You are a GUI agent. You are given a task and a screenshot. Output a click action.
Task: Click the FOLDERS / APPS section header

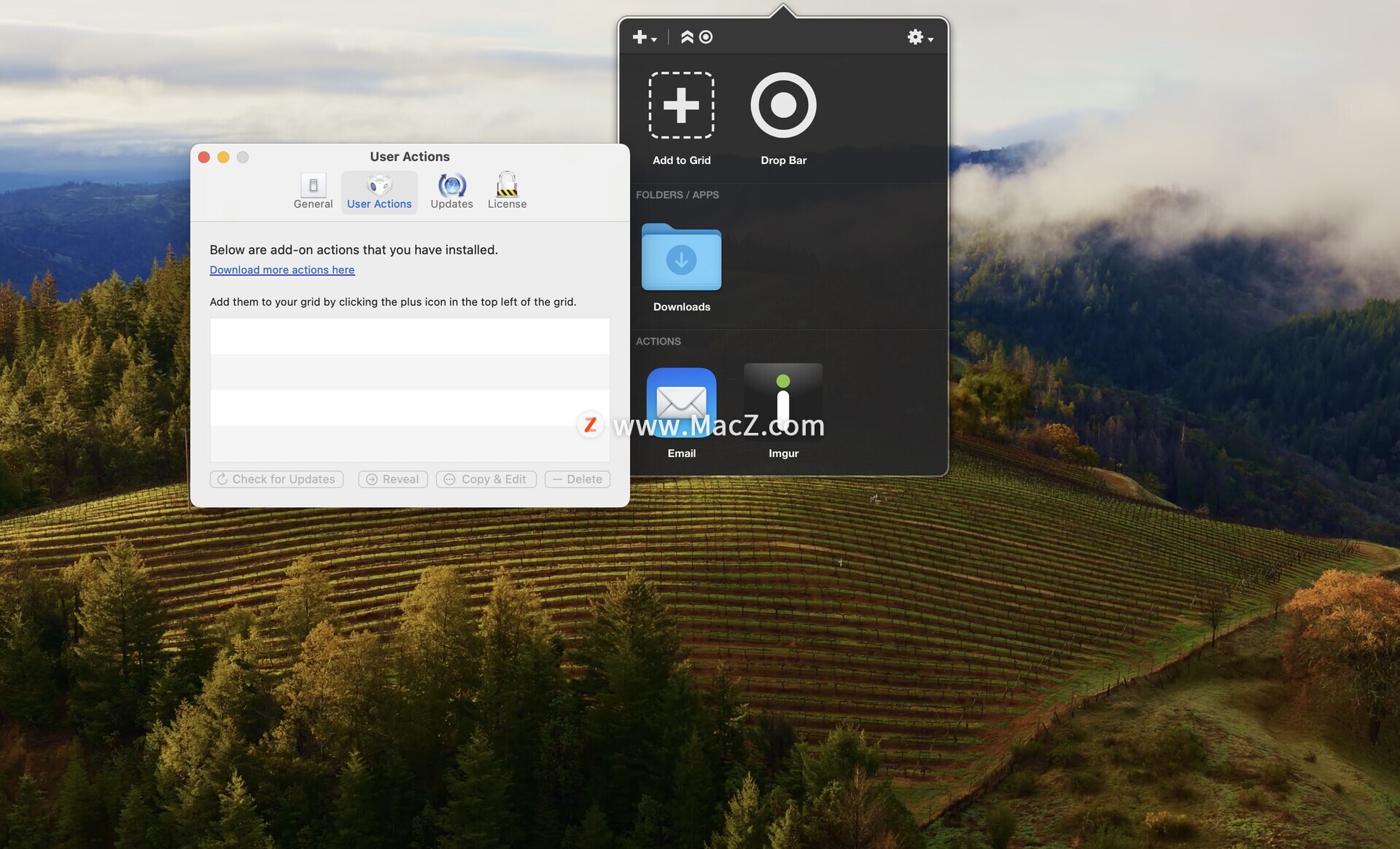coord(677,195)
